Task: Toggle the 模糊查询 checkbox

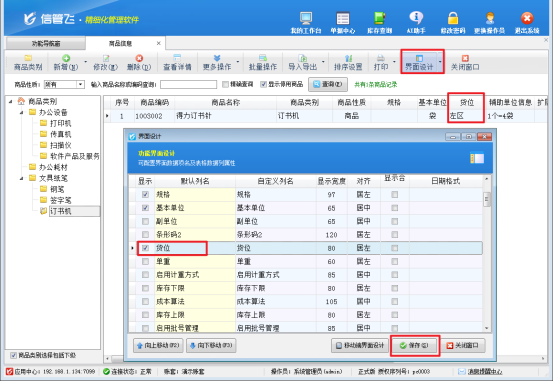Action: click(x=225, y=84)
